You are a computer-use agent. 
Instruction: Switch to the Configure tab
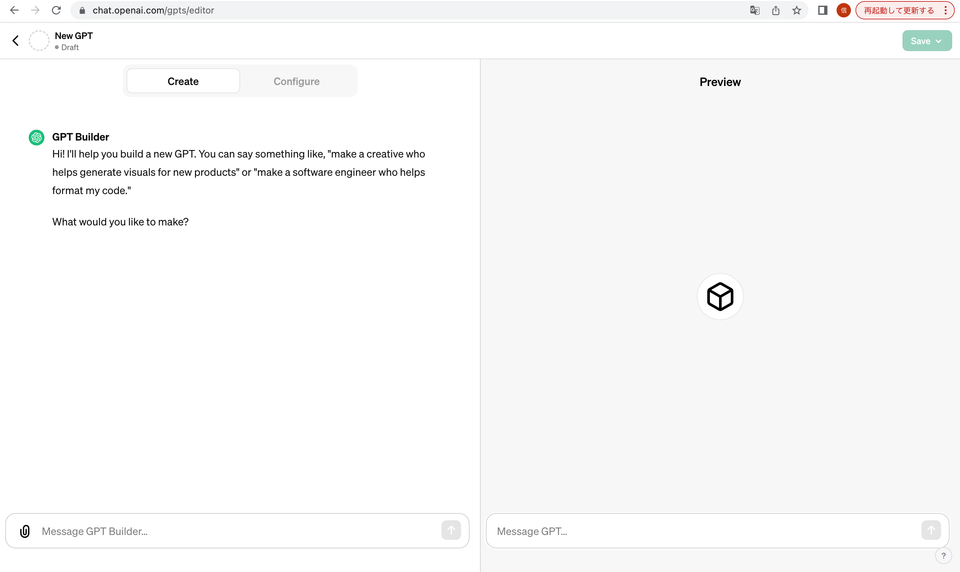coord(296,81)
